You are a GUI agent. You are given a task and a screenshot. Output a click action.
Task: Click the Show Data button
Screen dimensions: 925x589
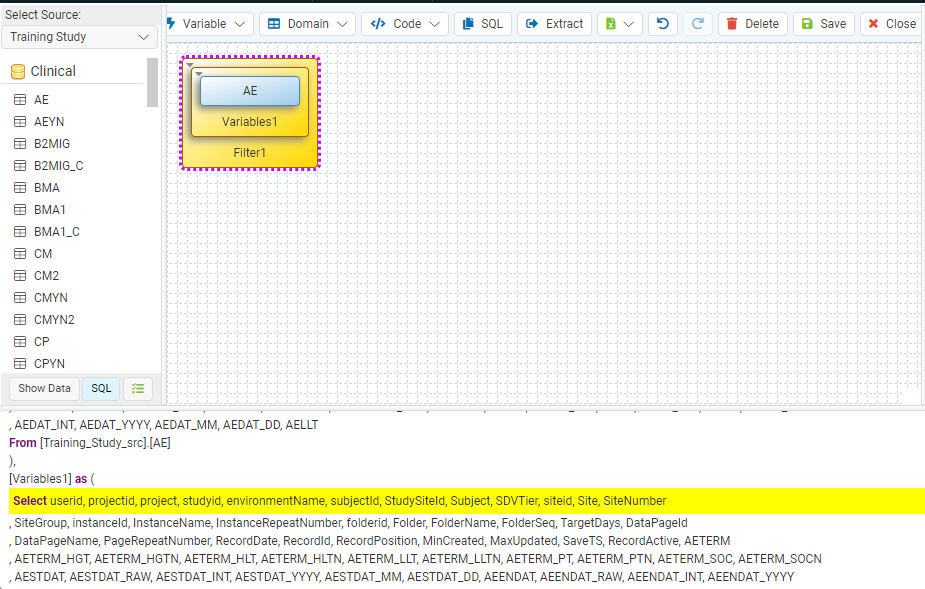pyautogui.click(x=44, y=388)
